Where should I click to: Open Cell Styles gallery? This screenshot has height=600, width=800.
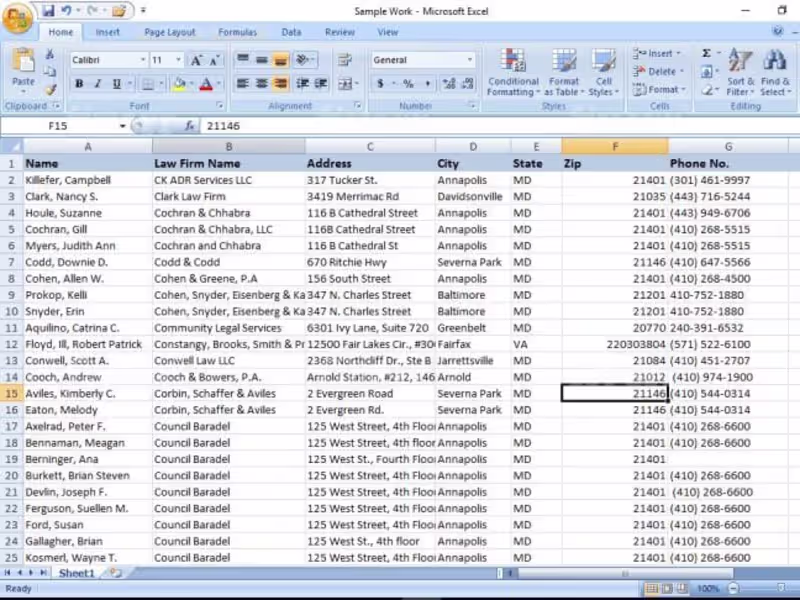click(604, 72)
